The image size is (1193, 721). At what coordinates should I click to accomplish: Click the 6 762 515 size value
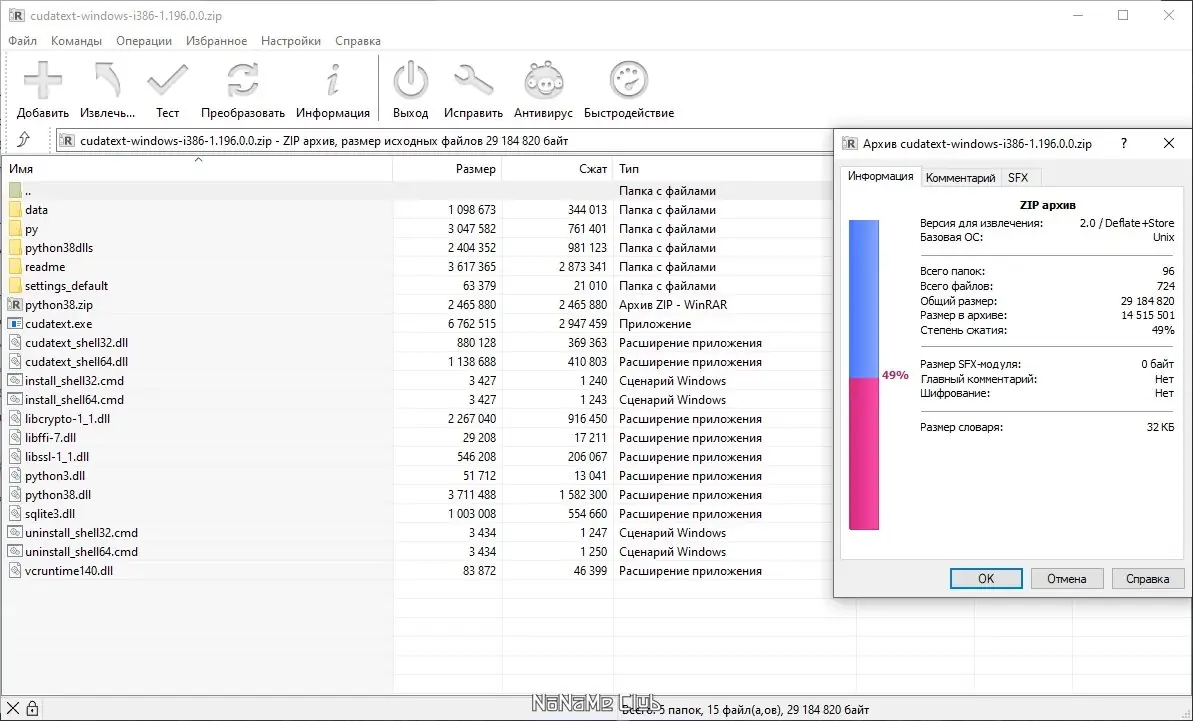(472, 324)
